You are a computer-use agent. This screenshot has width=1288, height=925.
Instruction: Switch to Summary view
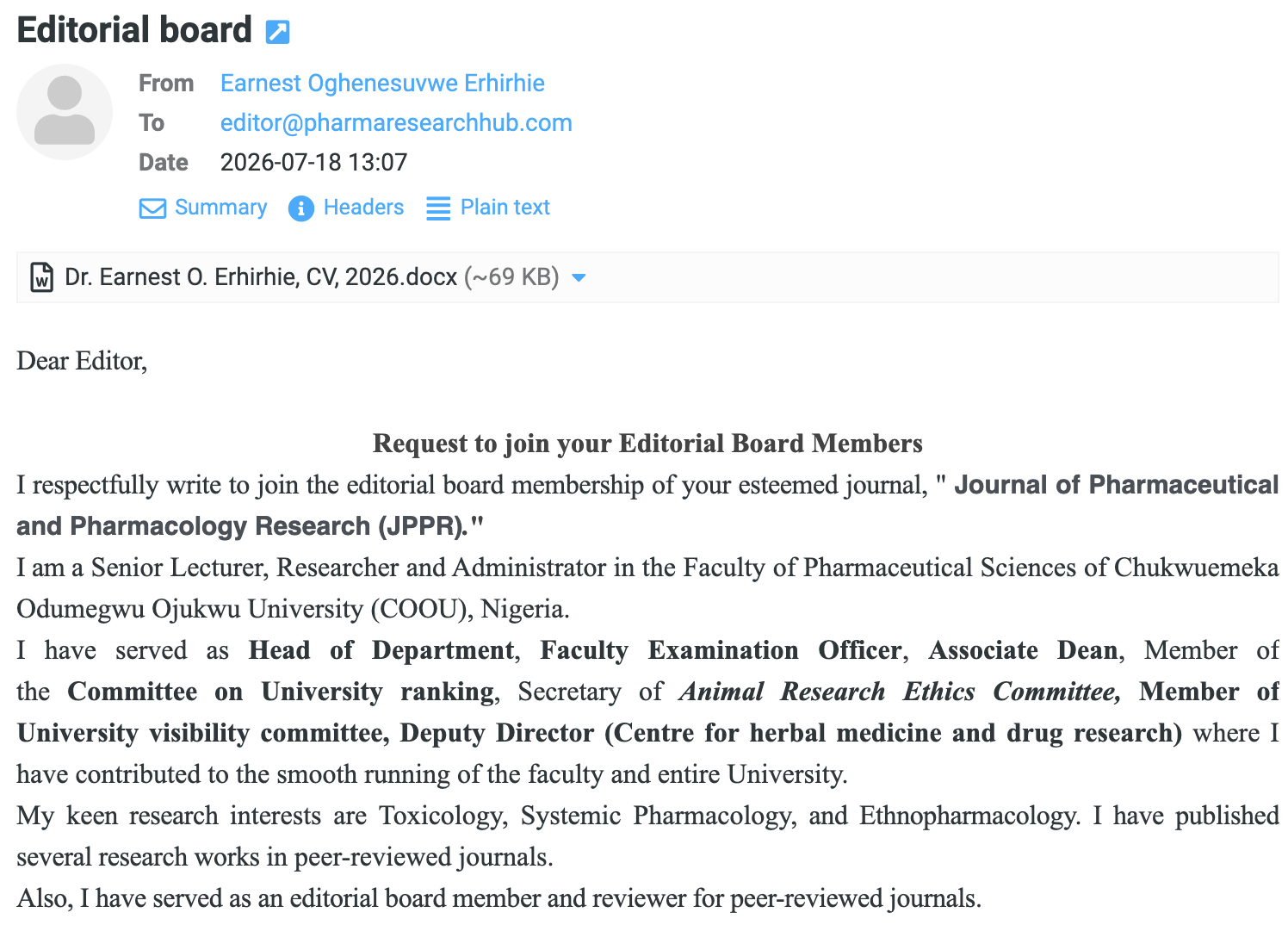pos(220,208)
